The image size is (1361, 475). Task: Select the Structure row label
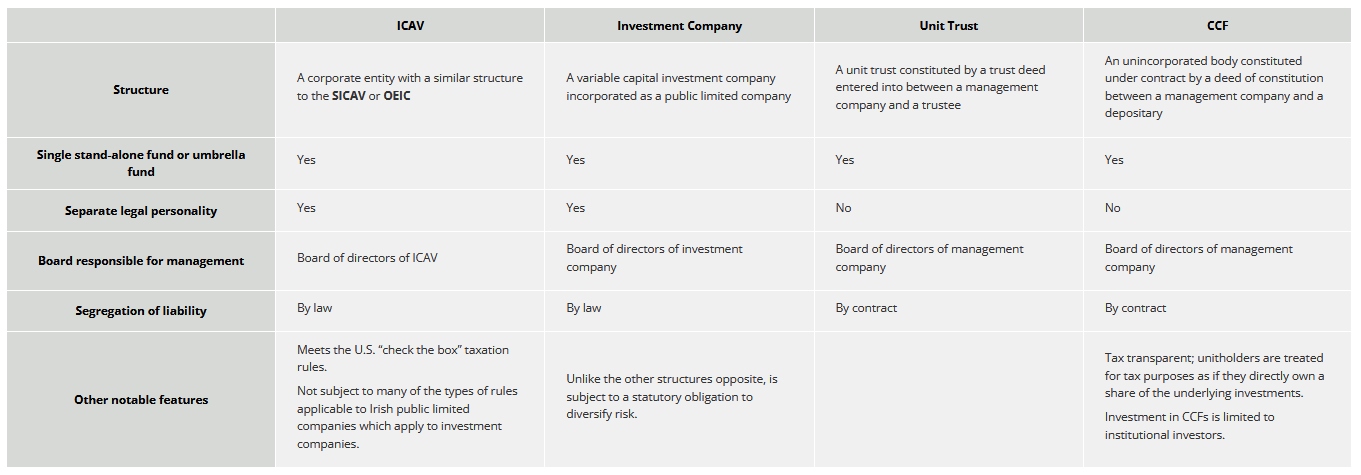tap(141, 90)
